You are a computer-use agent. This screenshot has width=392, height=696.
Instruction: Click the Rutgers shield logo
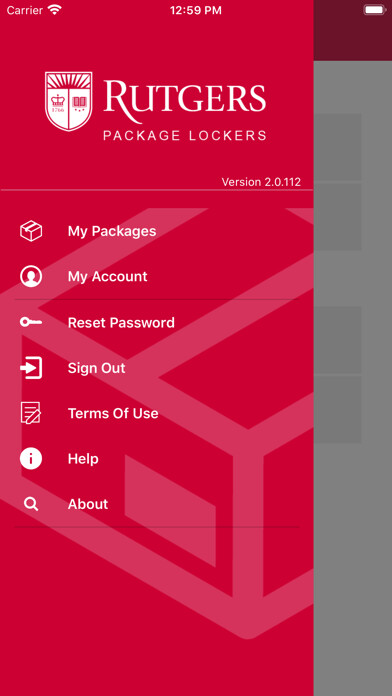[x=69, y=101]
